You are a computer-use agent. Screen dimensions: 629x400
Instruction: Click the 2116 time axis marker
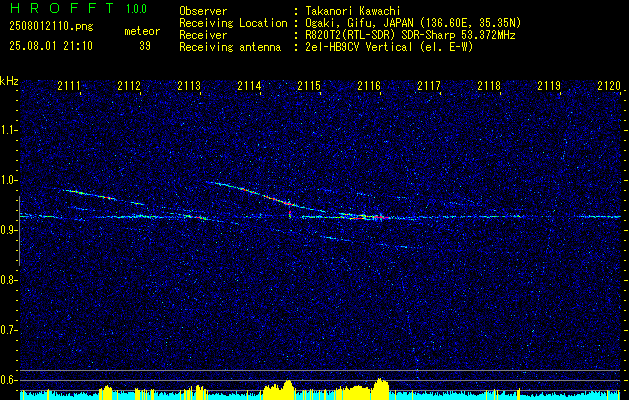369,86
